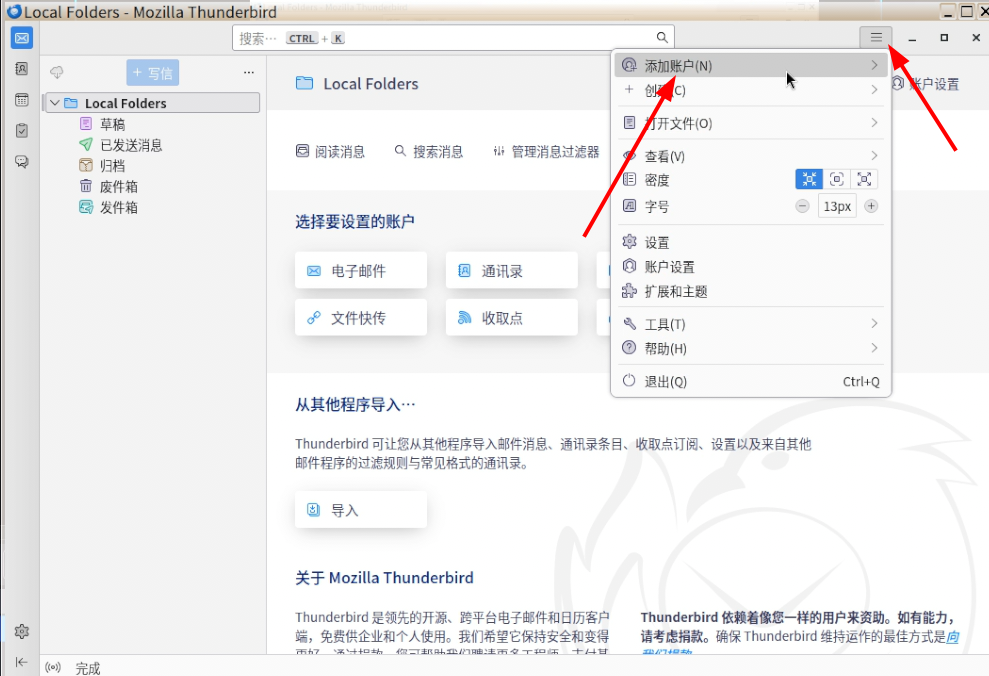989x676 pixels.
Task: Open the Address Book space icon
Action: [x=21, y=69]
